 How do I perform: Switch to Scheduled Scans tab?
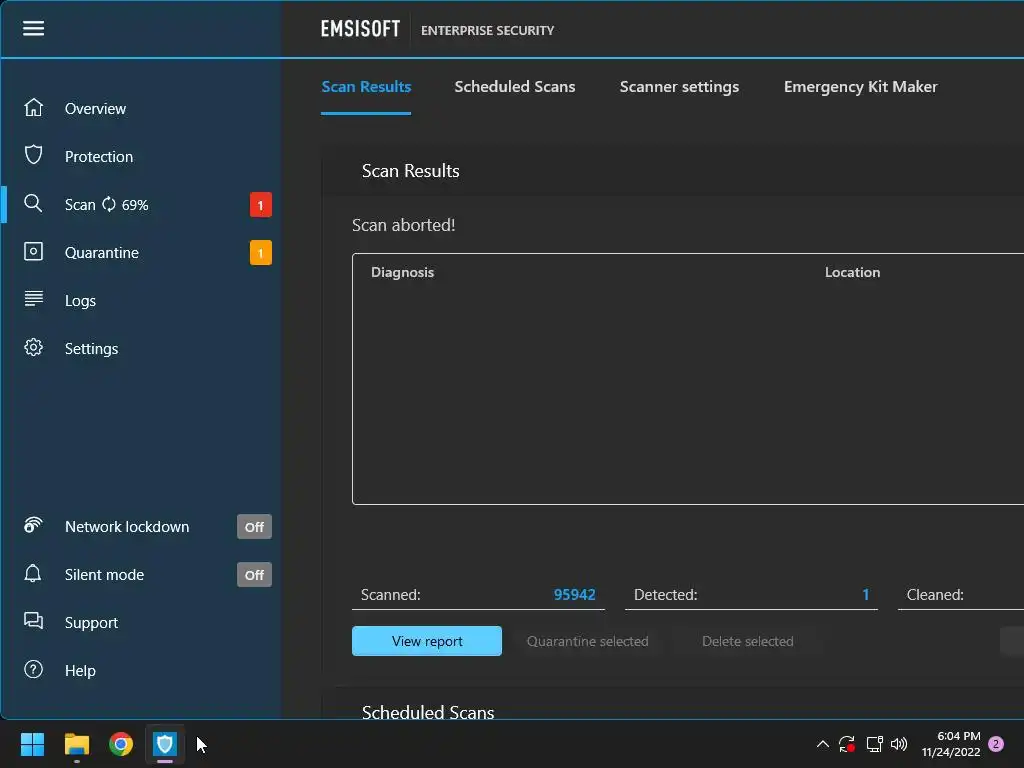[x=515, y=87]
